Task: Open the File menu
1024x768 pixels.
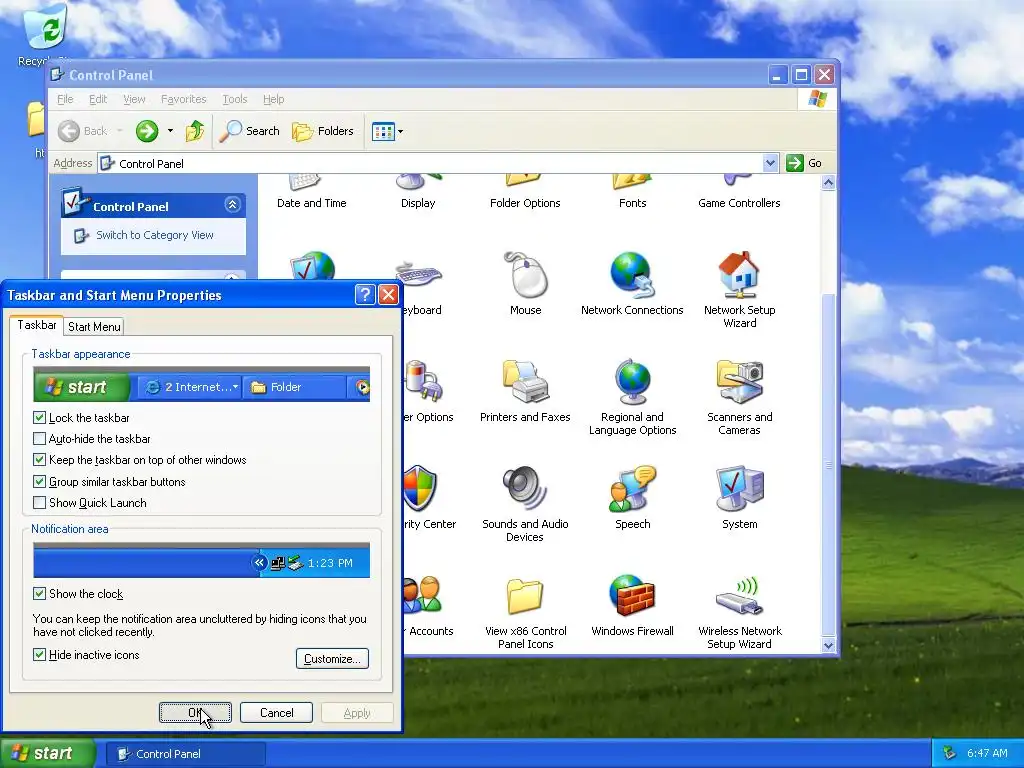Action: 65,99
